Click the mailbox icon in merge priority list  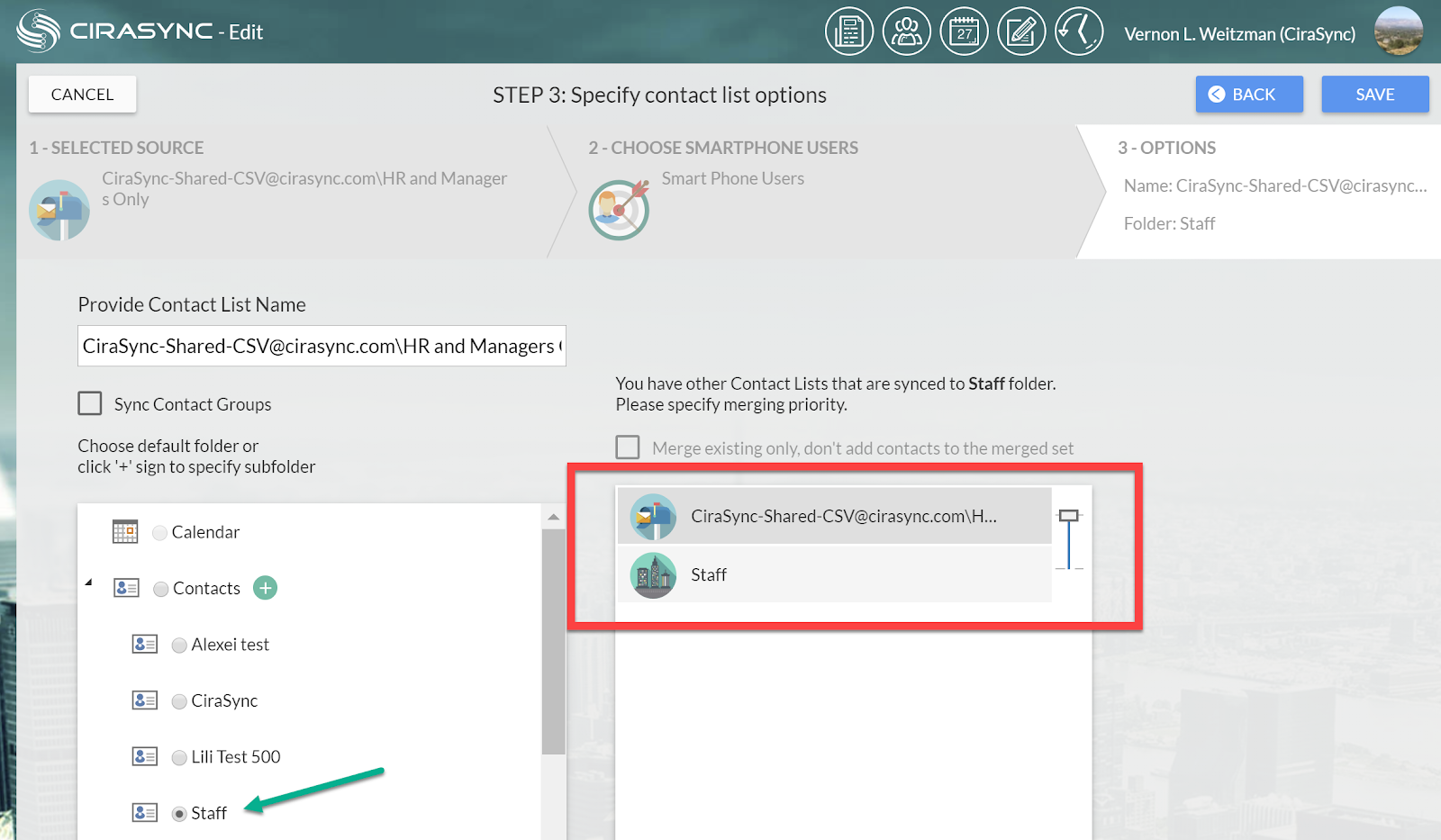(653, 517)
